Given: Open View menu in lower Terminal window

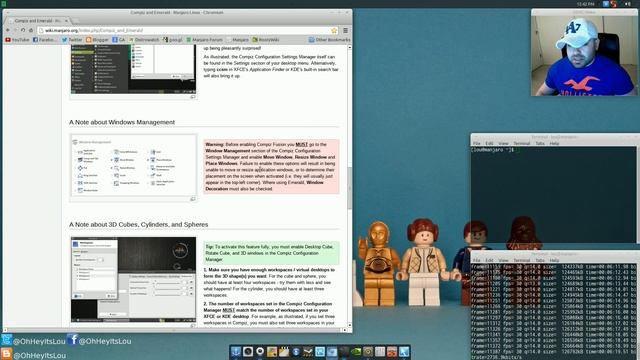Looking at the screenshot, I should (x=504, y=260).
